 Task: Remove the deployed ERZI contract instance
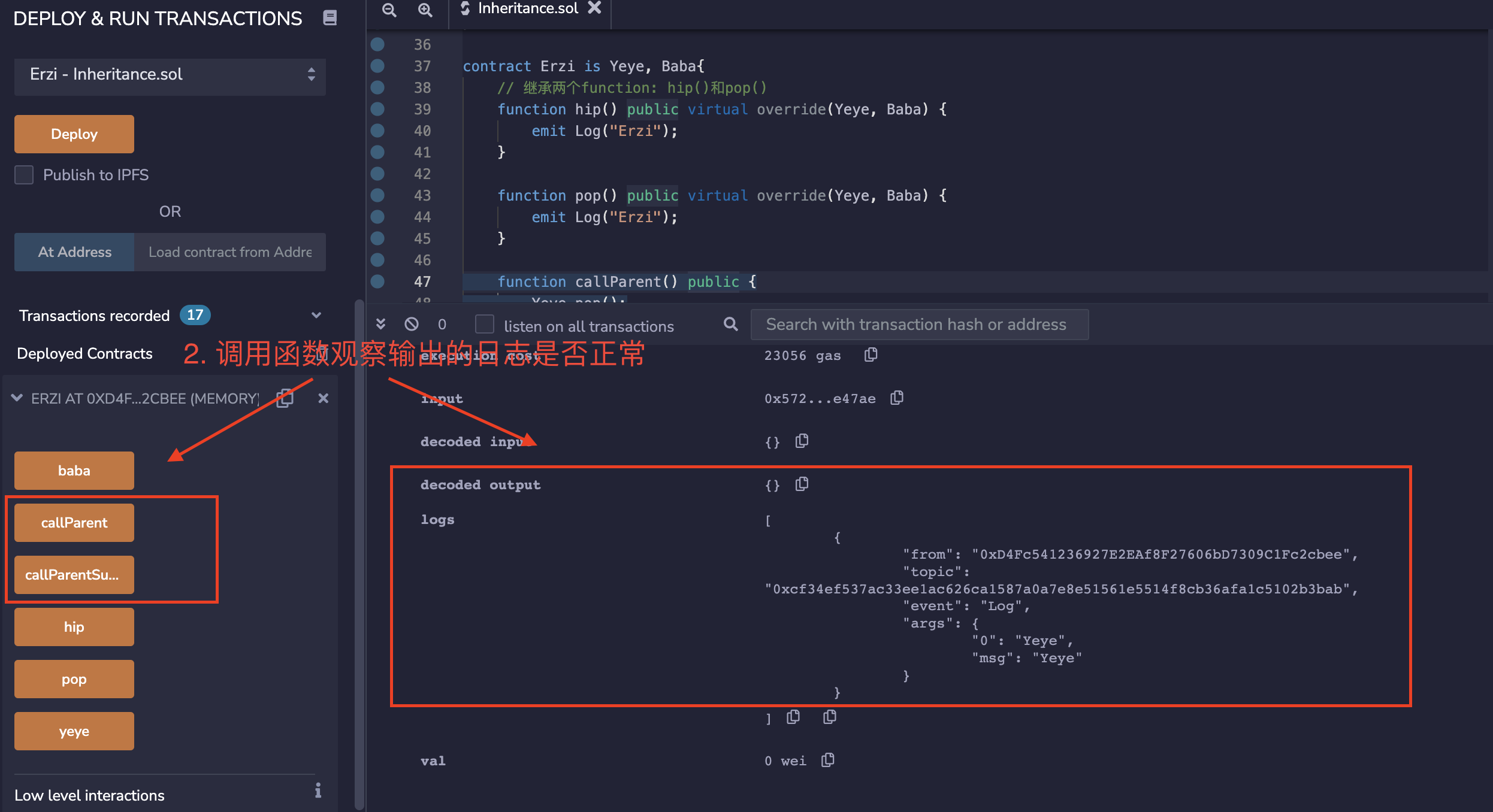(x=323, y=398)
